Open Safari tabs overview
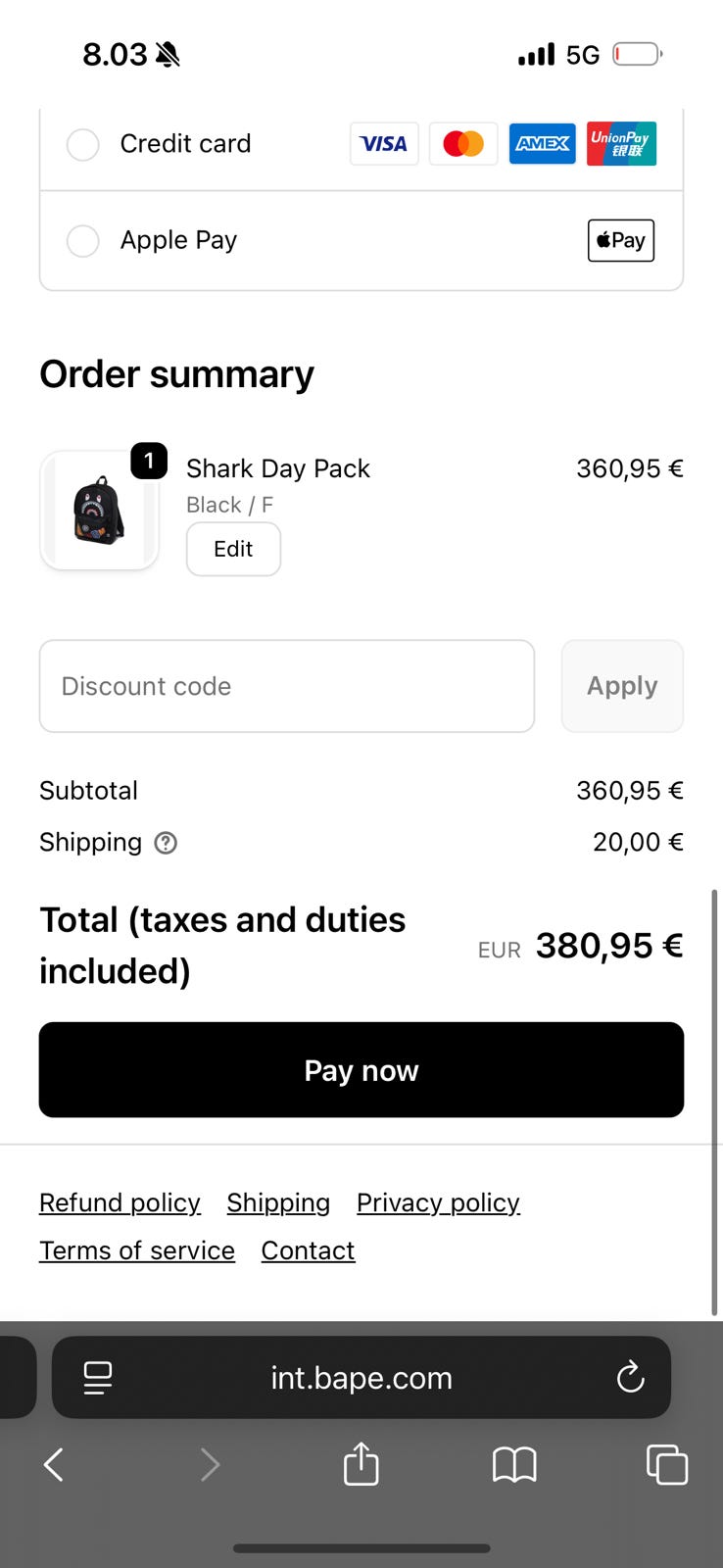 coord(667,1465)
